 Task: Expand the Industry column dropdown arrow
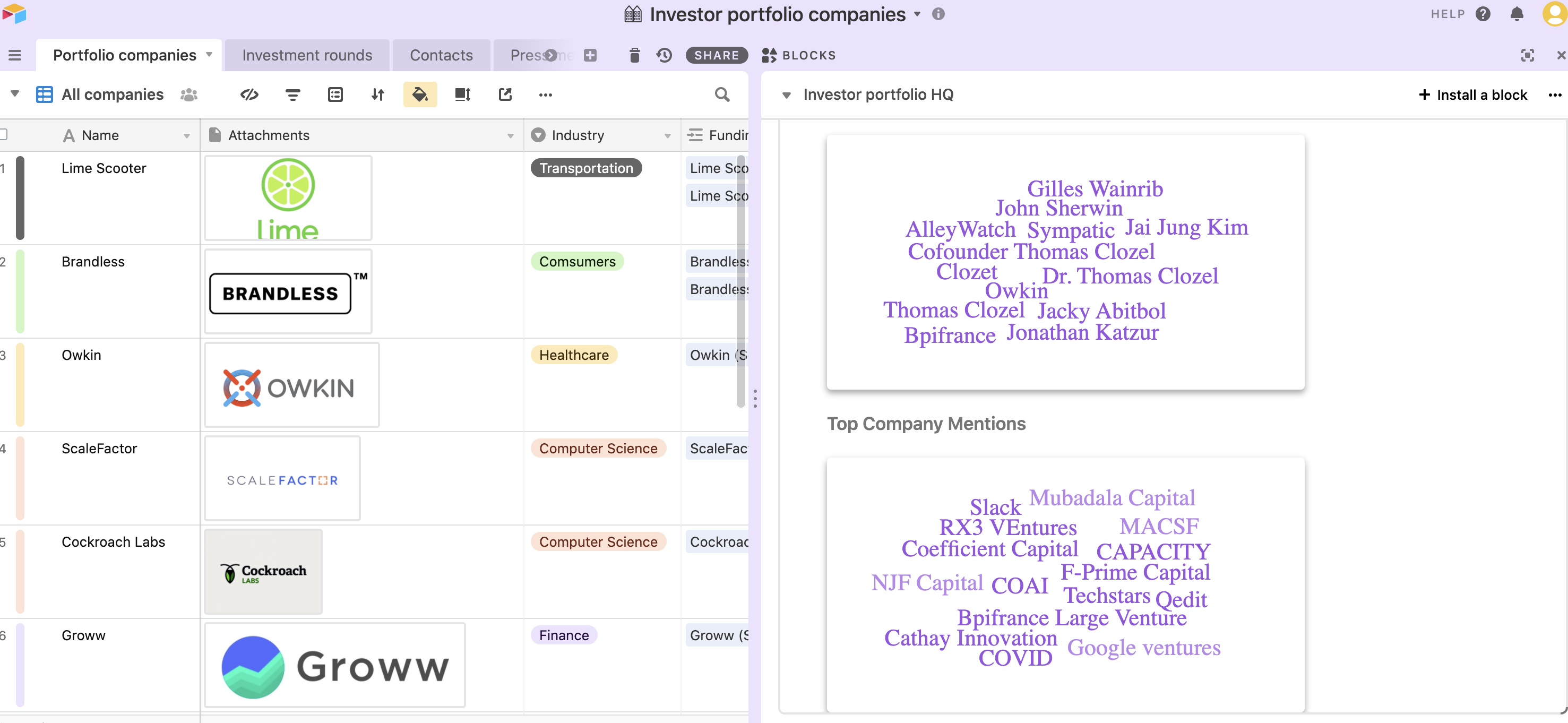coord(668,136)
